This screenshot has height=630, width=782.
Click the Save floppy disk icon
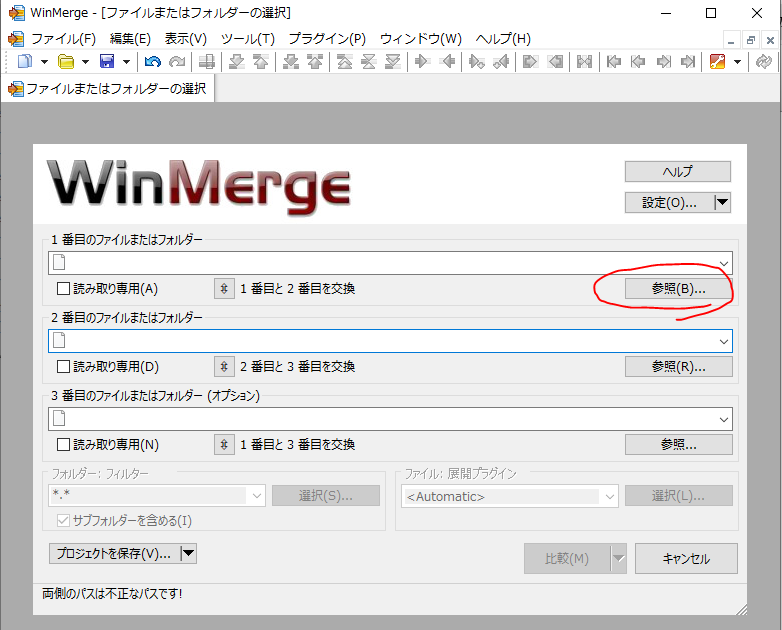click(x=107, y=62)
